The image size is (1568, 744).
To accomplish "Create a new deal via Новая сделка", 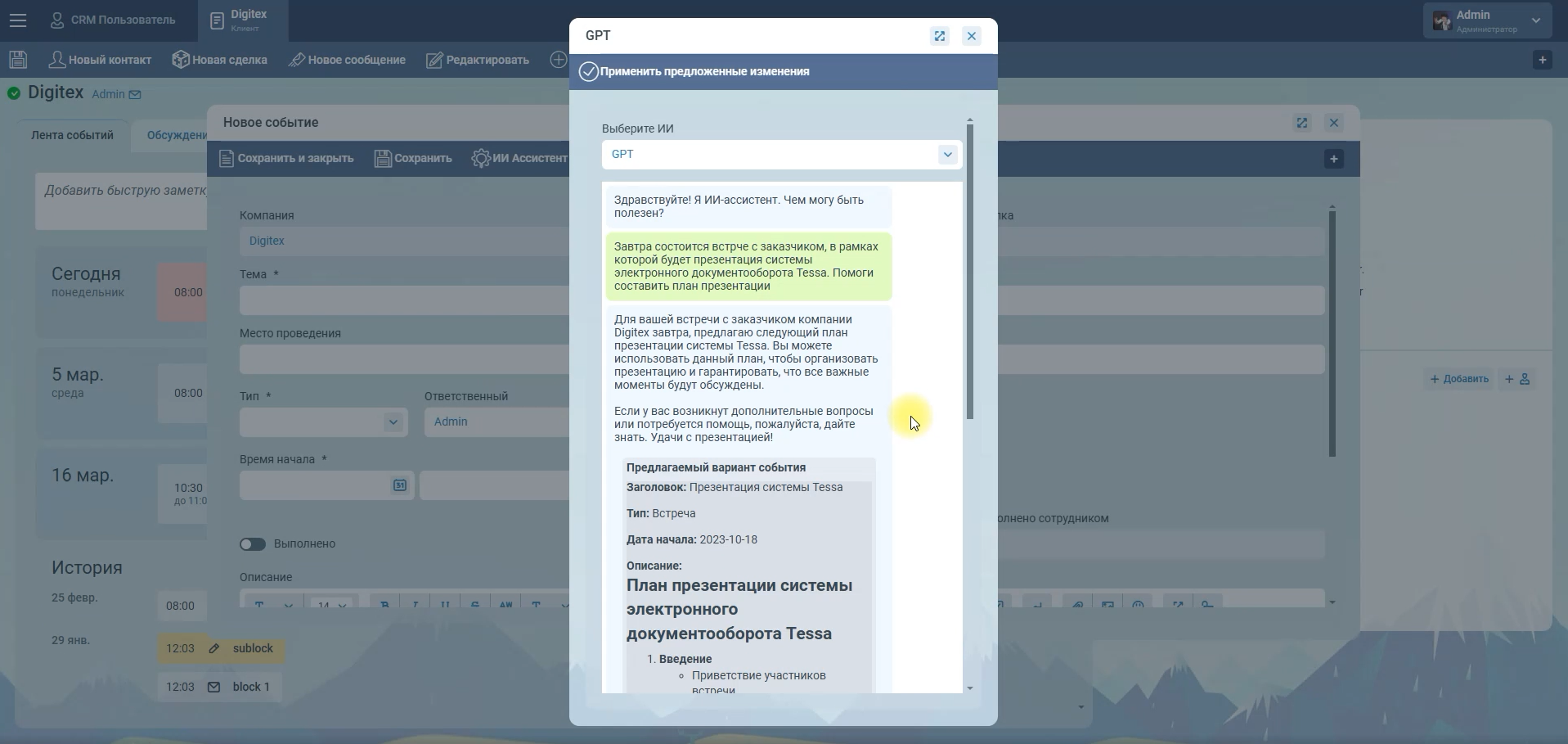I will tap(220, 60).
